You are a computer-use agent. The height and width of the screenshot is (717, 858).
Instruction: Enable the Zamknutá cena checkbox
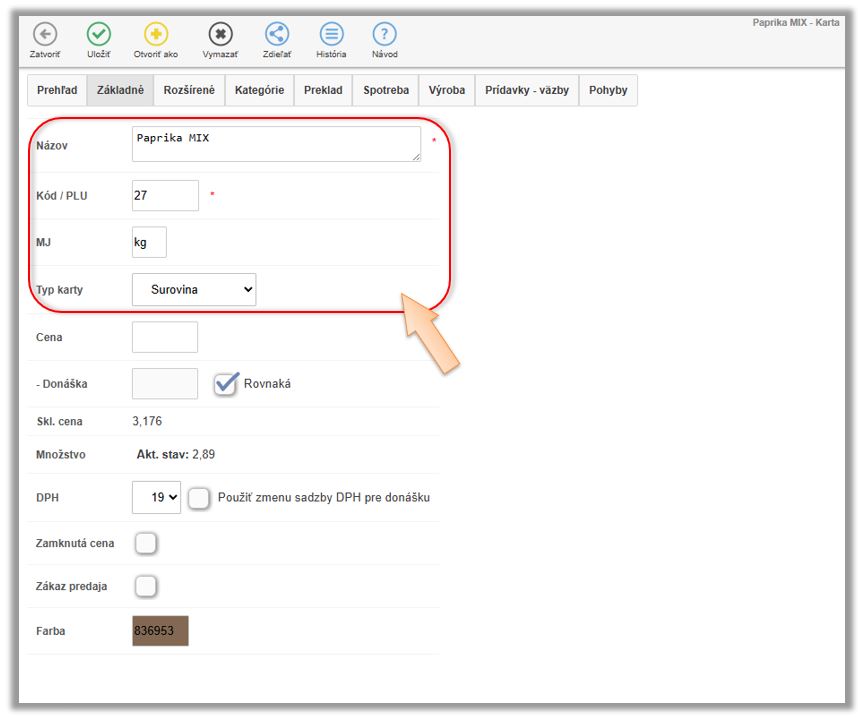[146, 543]
